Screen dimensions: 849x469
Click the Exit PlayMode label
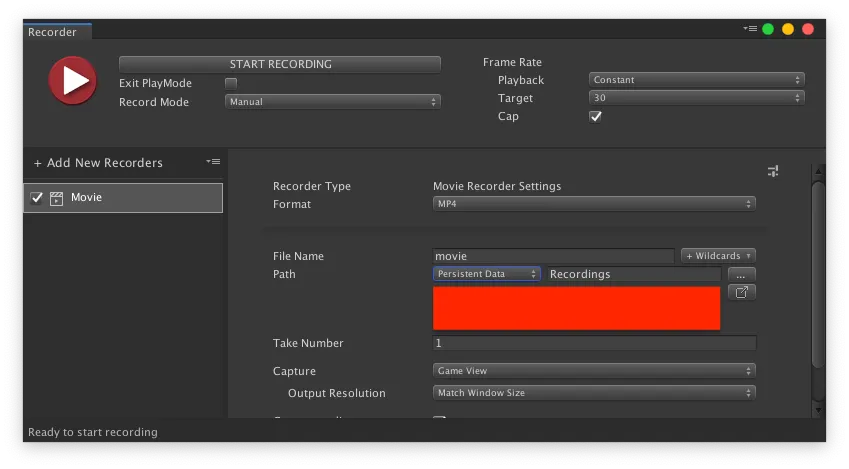155,83
